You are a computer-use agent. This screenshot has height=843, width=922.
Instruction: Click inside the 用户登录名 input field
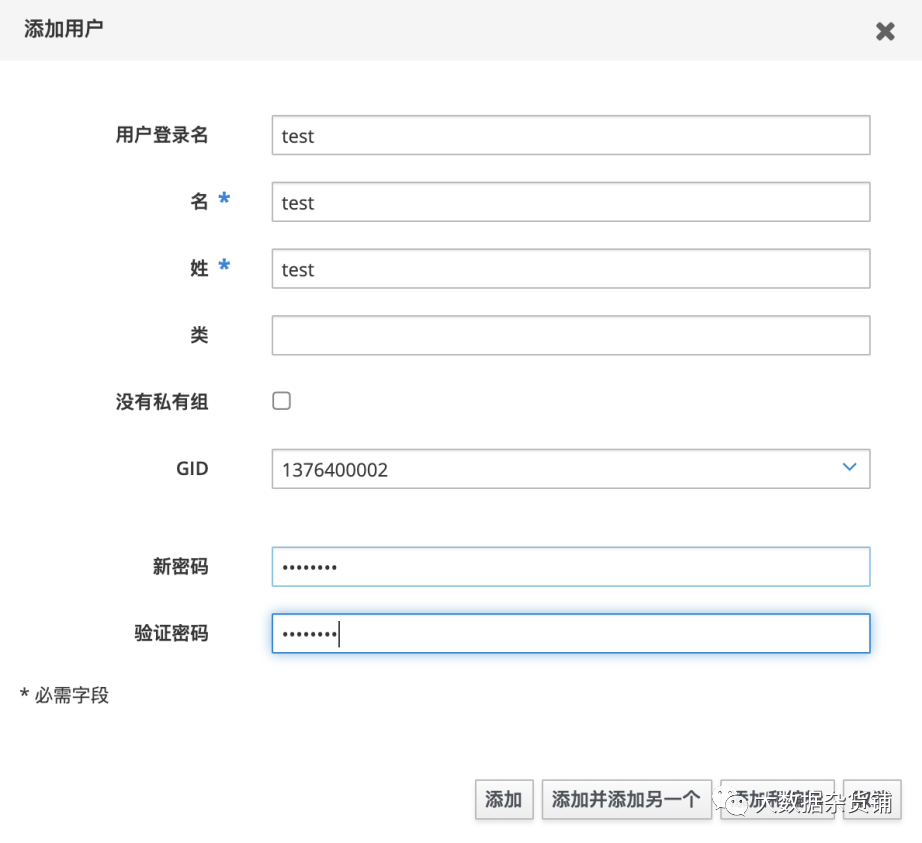point(570,135)
